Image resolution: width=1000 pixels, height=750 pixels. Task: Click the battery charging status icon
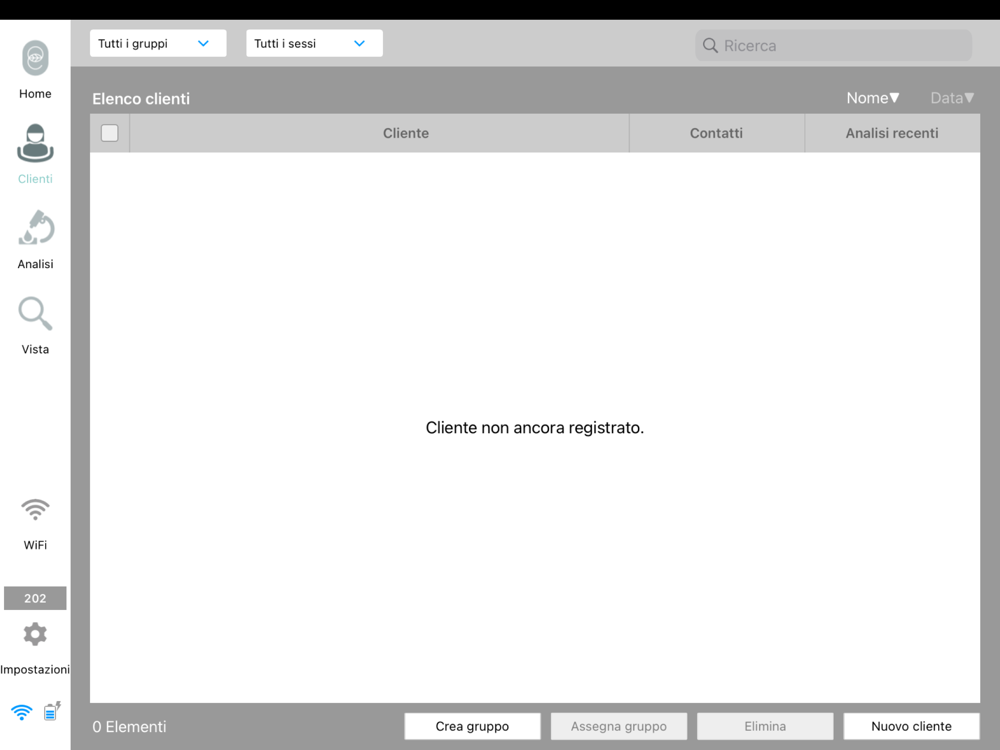[x=52, y=710]
